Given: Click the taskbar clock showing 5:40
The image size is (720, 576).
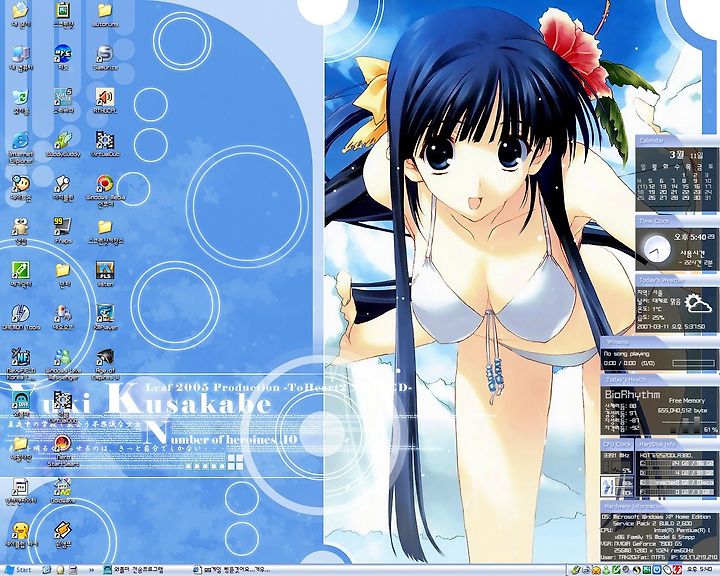Looking at the screenshot, I should (700, 570).
